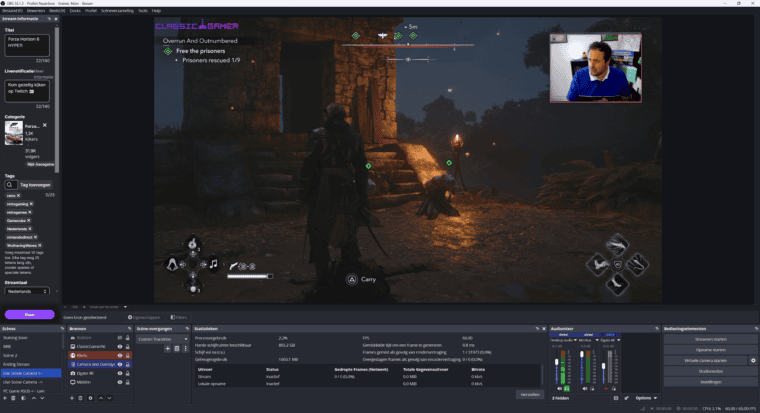This screenshot has width=760, height=413.
Task: Hide the Camera and Overlays source
Action: click(120, 364)
